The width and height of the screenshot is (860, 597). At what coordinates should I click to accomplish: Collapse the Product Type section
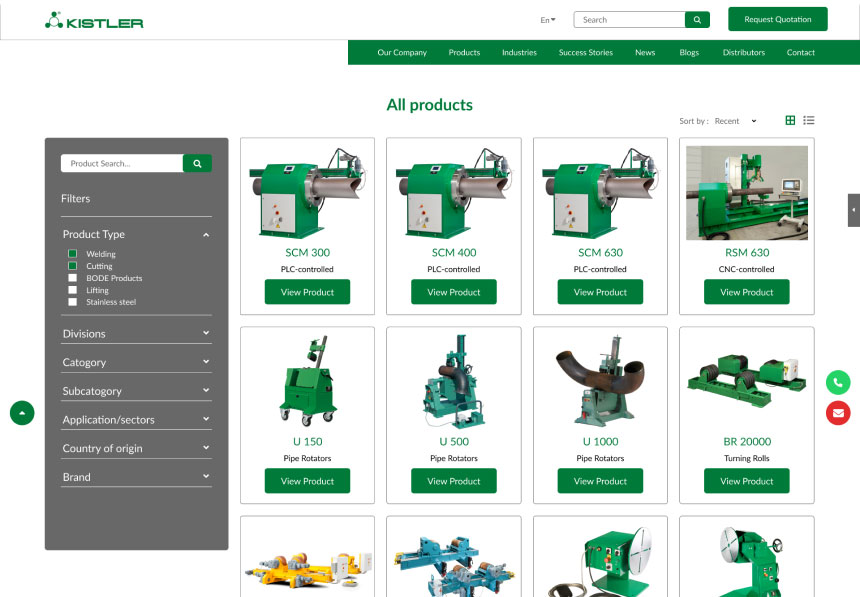[206, 234]
